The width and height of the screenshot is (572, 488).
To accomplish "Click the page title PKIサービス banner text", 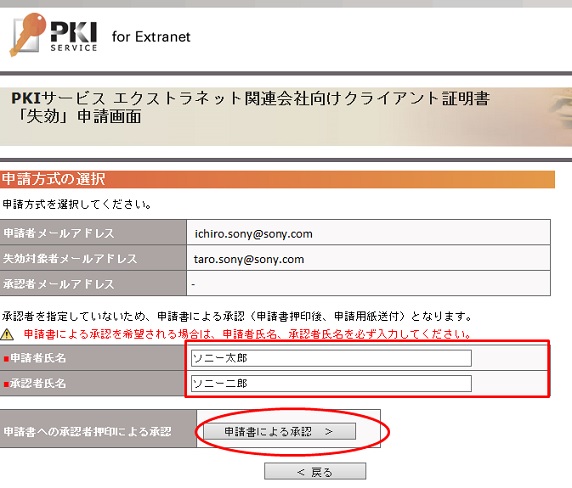I will click(x=250, y=107).
